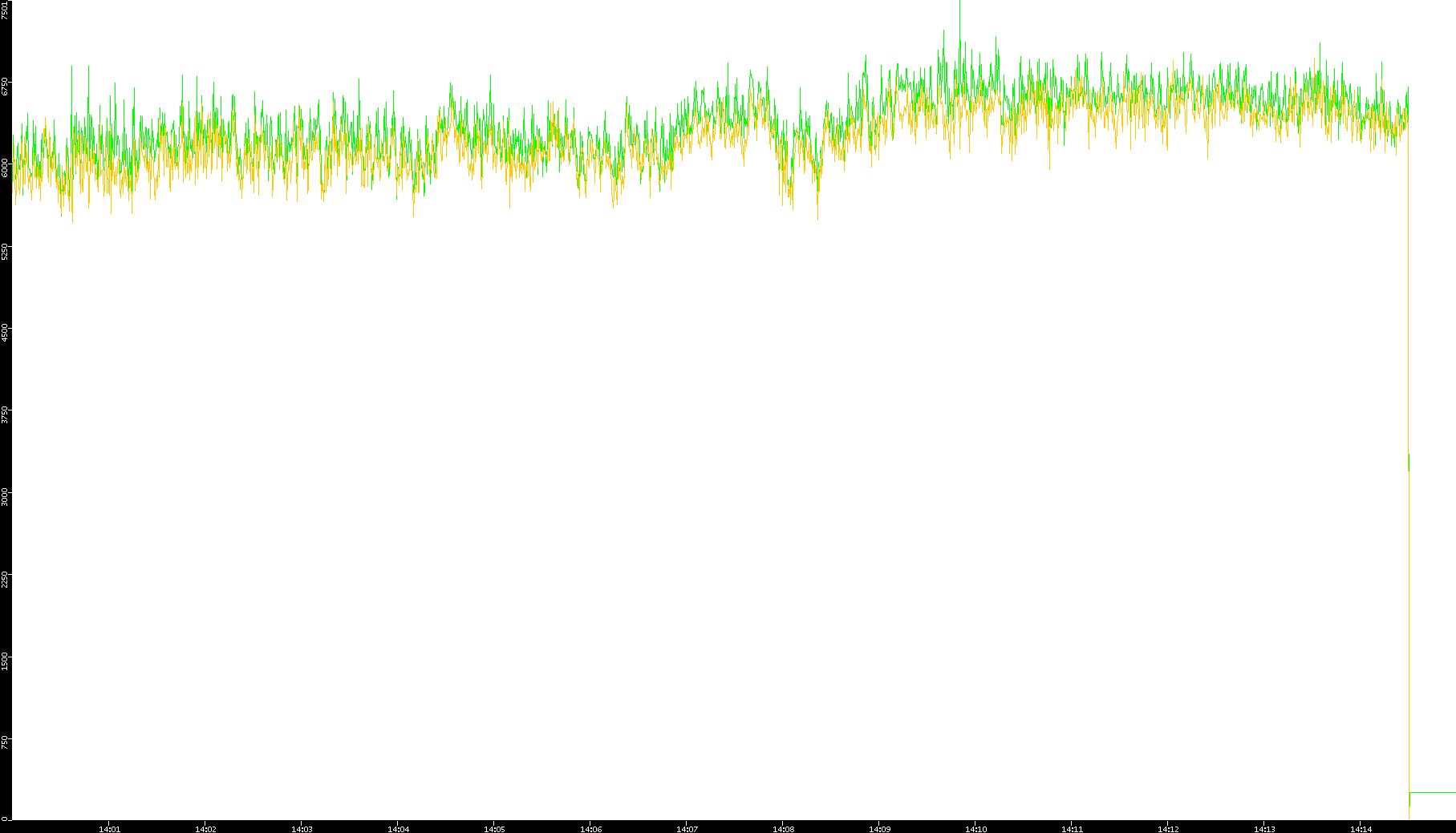Click the 7501 maximum value on the Y axis
The width and height of the screenshot is (1456, 833).
tap(6, 10)
